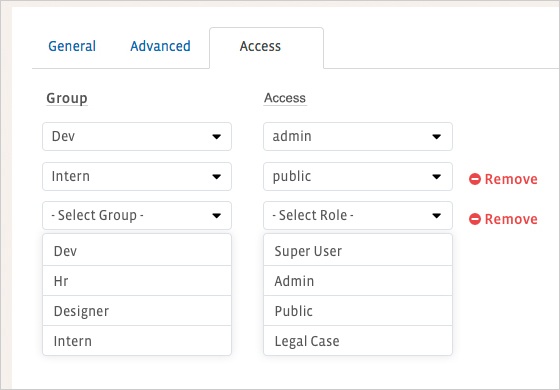Switch to the General tab
The width and height of the screenshot is (560, 390).
coord(72,46)
